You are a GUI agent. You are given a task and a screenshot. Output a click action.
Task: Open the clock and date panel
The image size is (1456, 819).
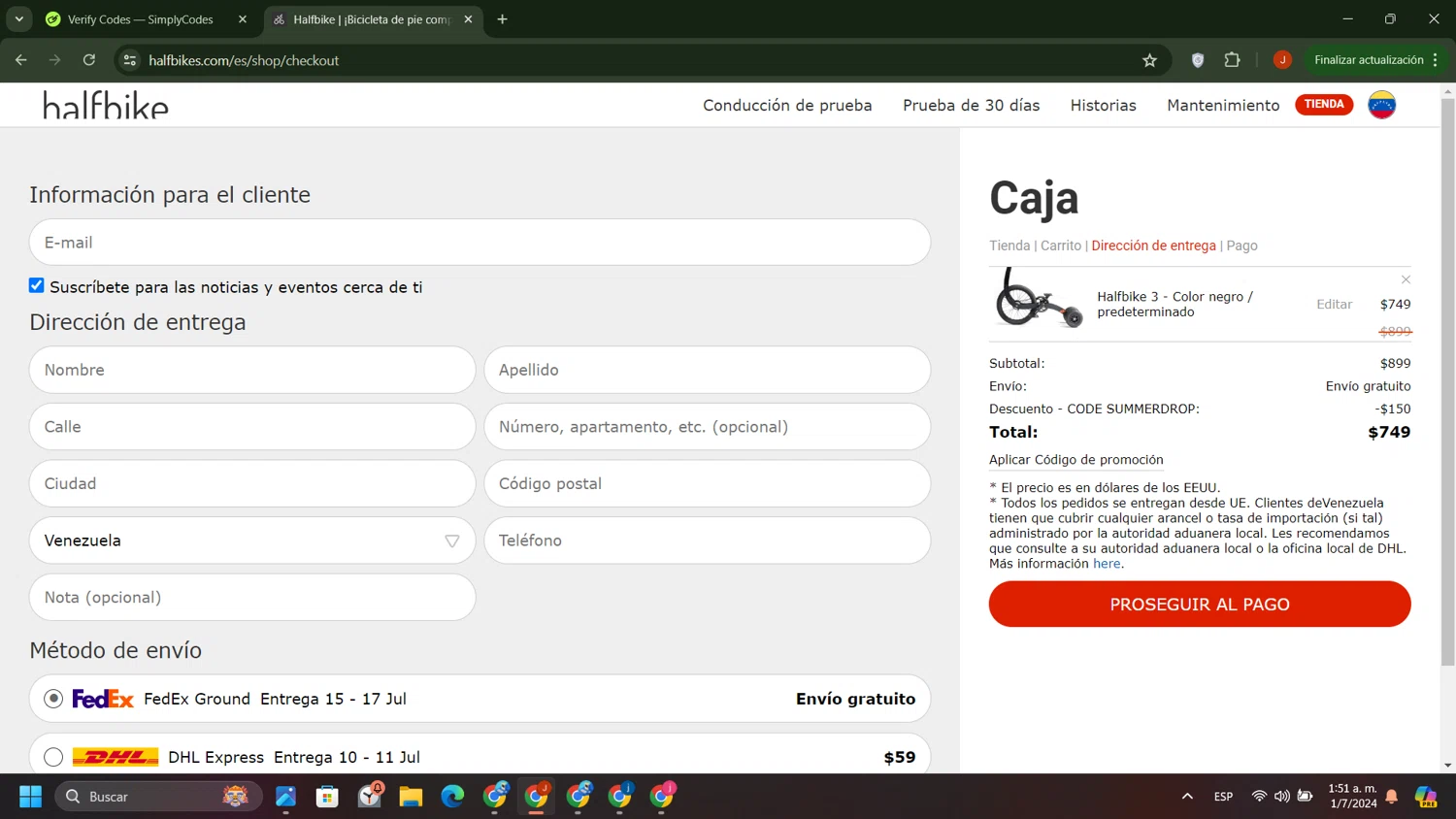pos(1353,796)
